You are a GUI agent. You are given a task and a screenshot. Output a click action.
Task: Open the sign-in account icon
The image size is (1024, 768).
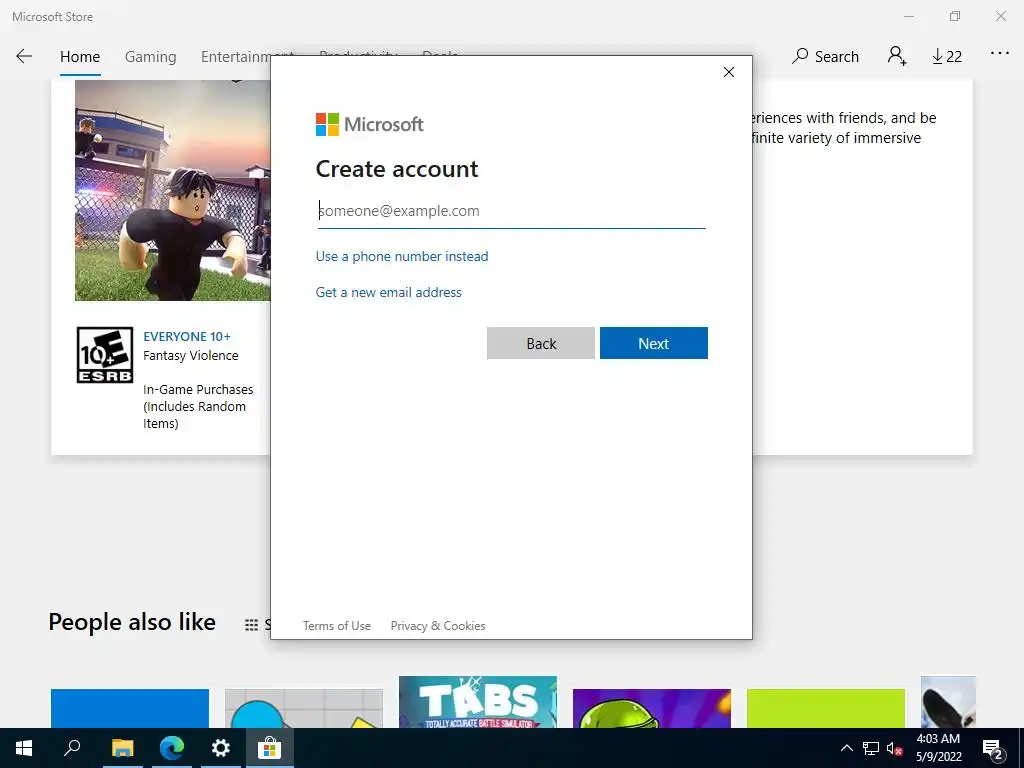pos(897,56)
